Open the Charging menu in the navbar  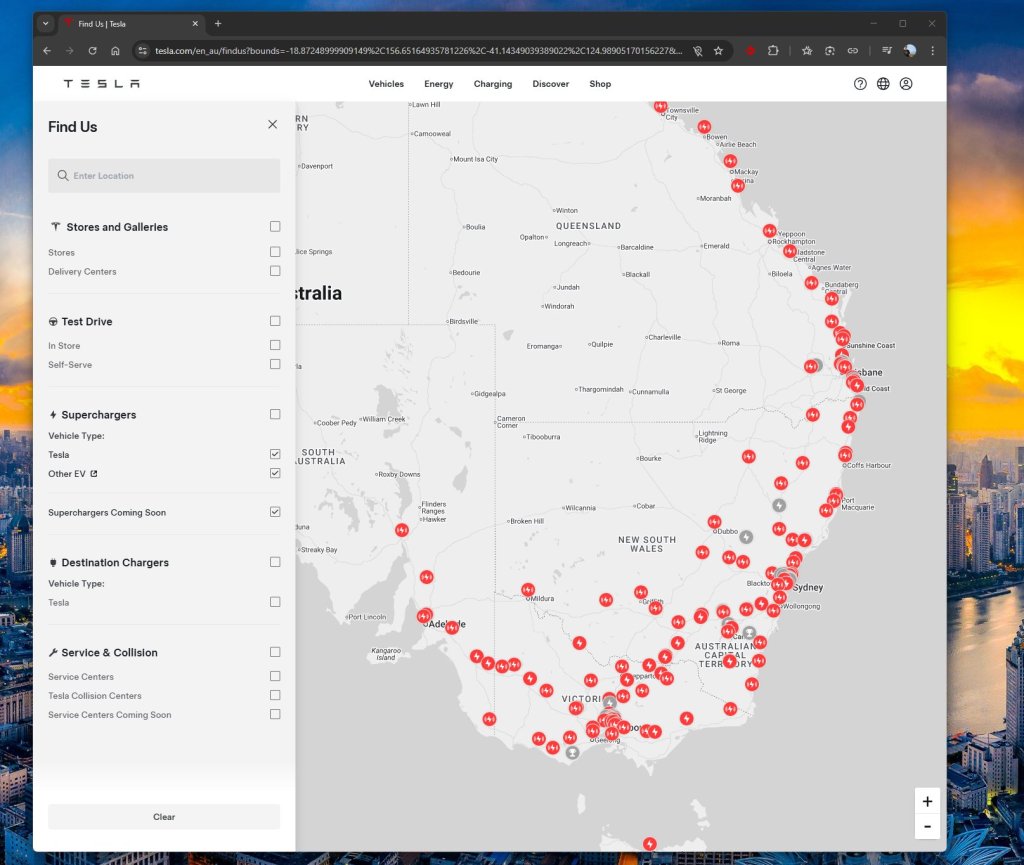(x=492, y=84)
